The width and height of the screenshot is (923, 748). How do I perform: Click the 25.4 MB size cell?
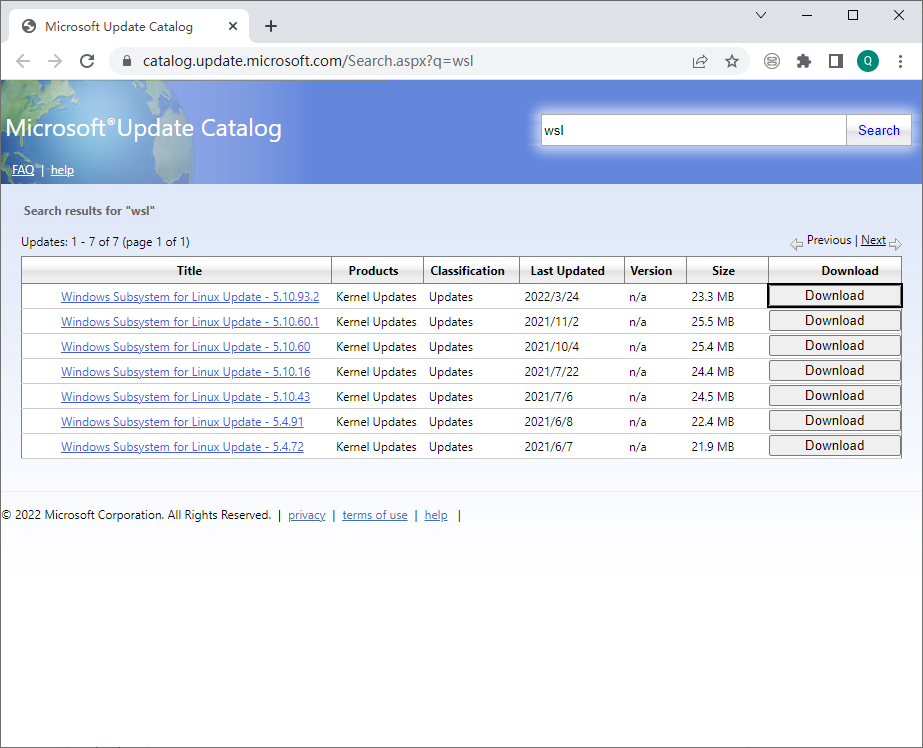[713, 347]
